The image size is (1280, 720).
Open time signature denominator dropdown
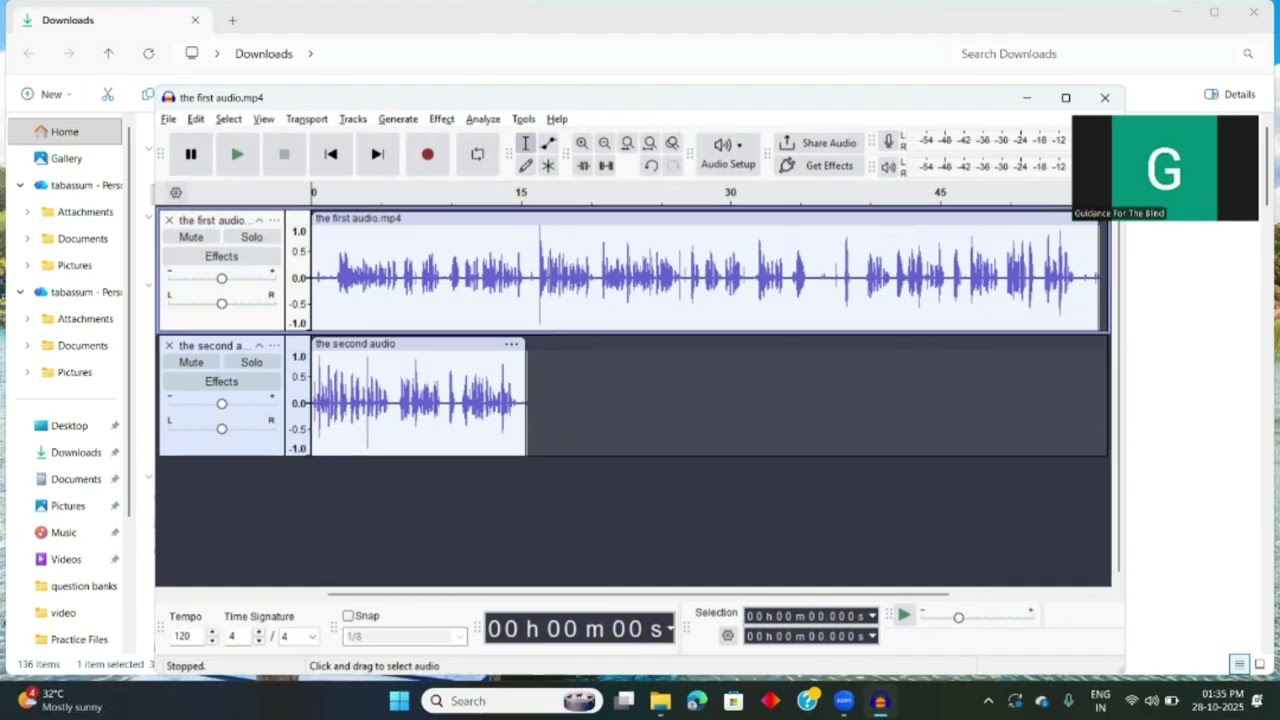tap(298, 636)
